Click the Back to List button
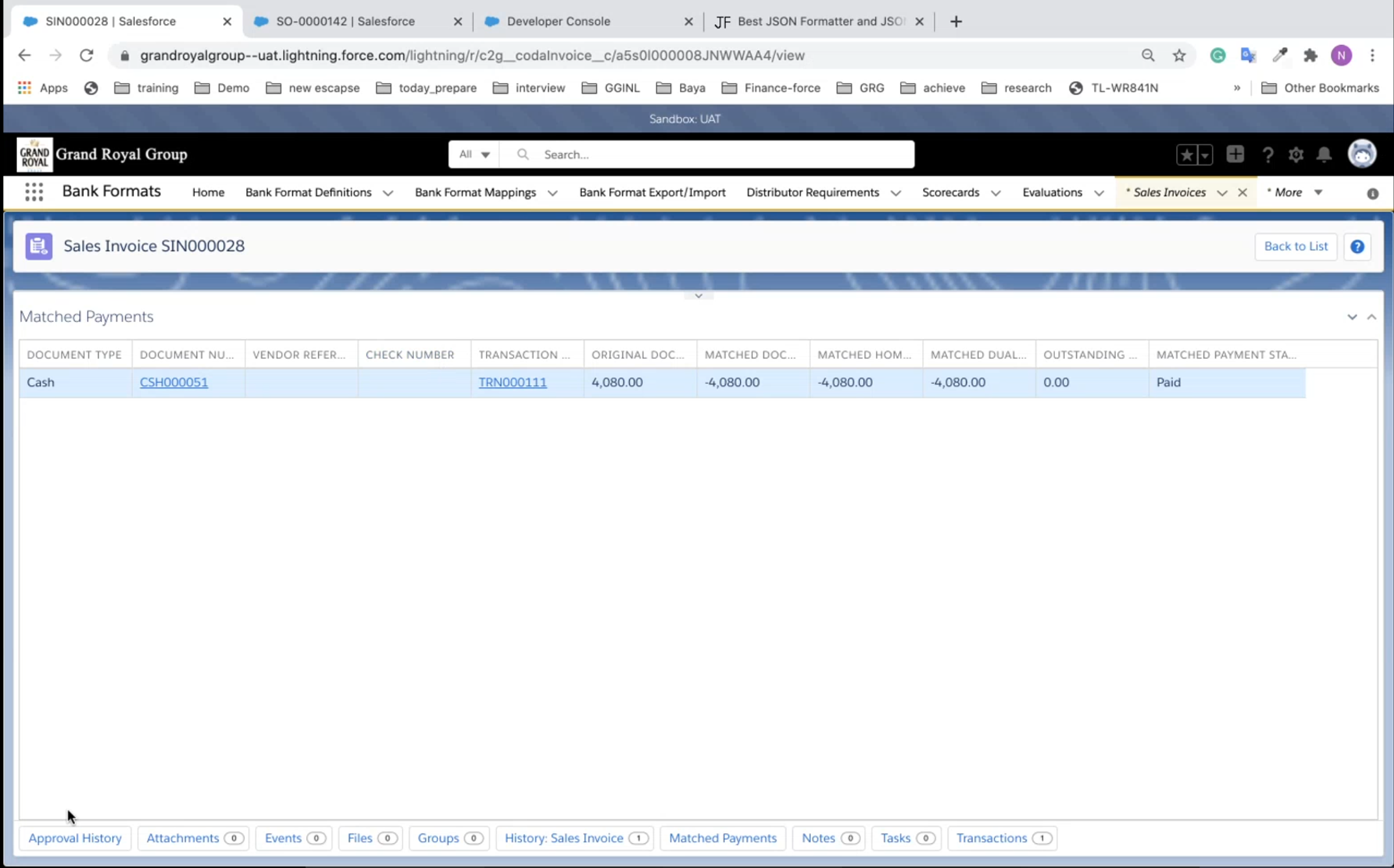Image resolution: width=1394 pixels, height=868 pixels. (1295, 247)
